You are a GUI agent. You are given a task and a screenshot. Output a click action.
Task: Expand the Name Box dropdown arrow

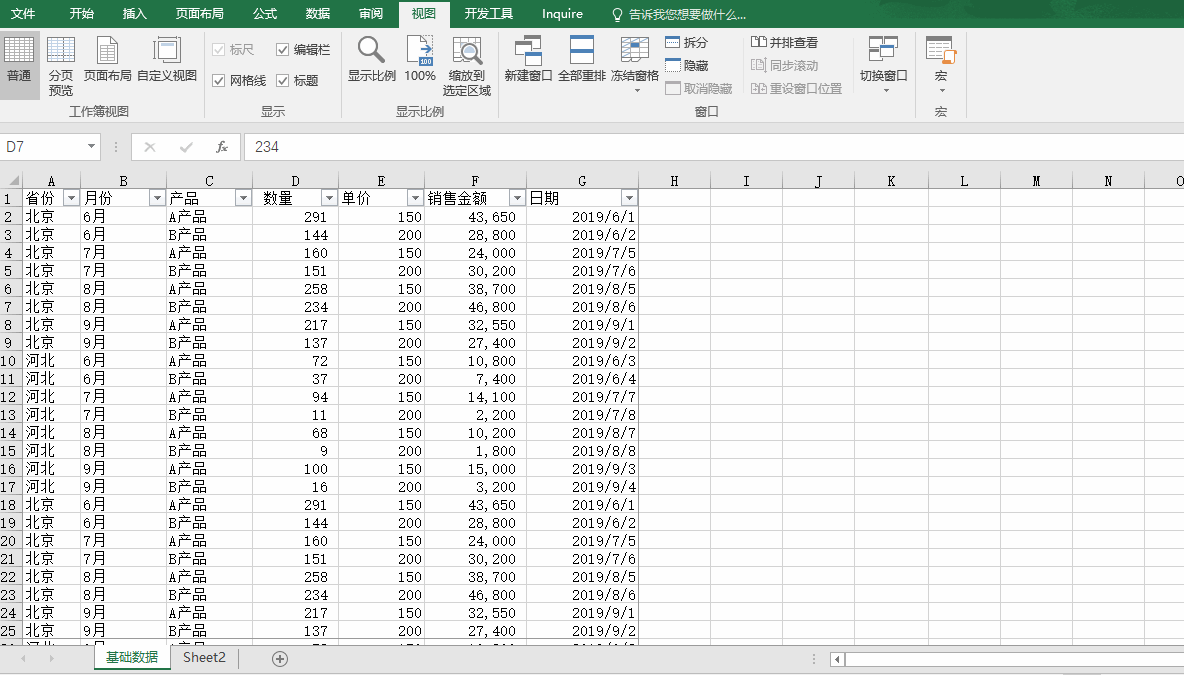click(x=91, y=146)
